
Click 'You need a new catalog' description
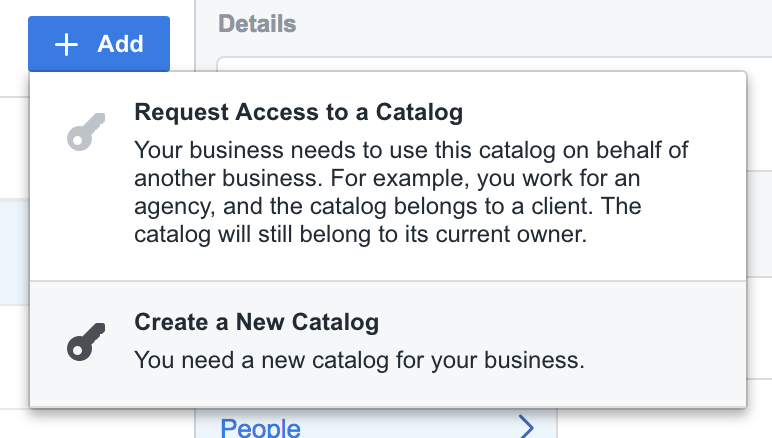pos(358,360)
